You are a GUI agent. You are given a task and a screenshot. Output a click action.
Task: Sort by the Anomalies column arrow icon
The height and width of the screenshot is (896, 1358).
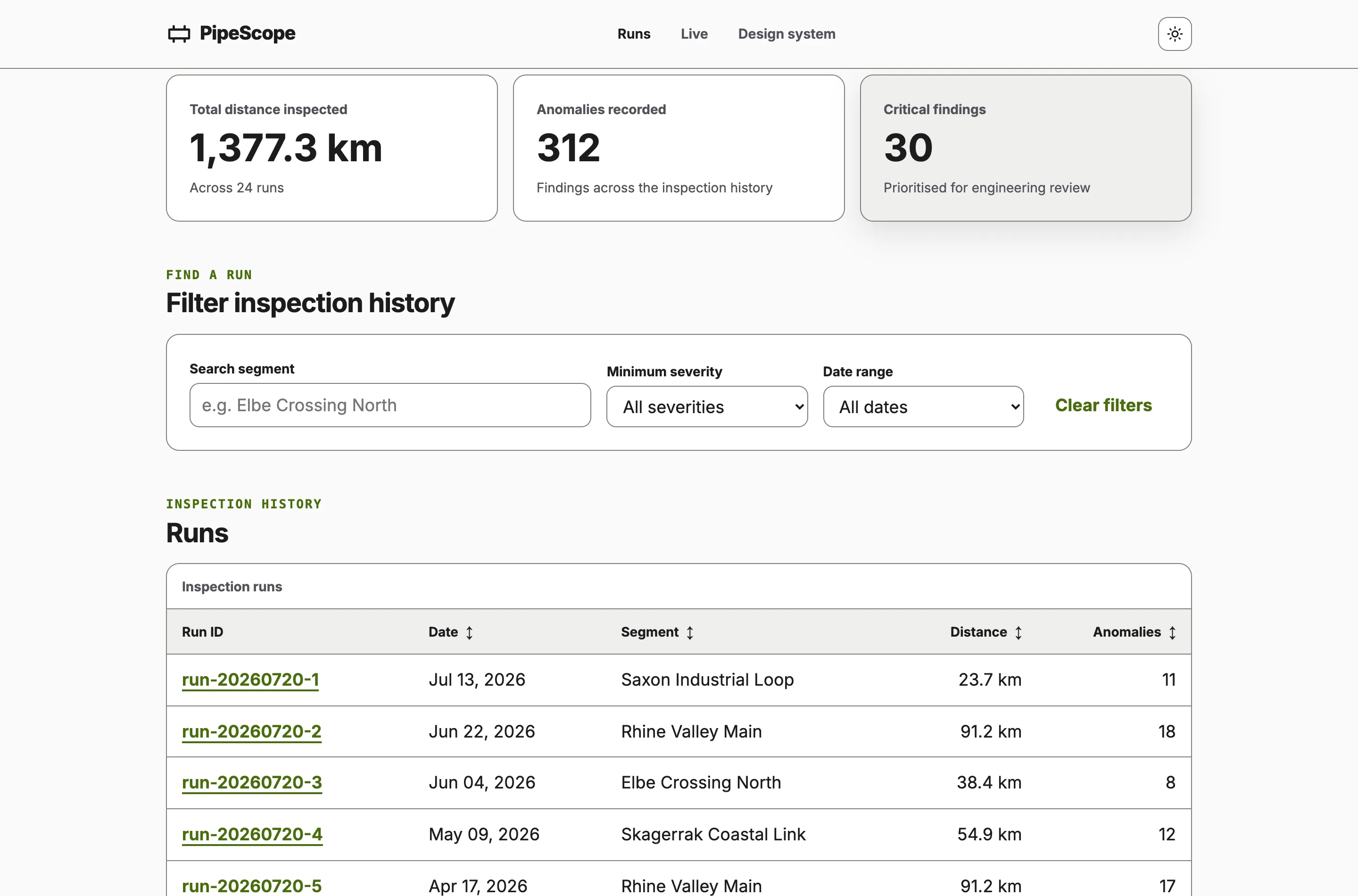click(1172, 632)
